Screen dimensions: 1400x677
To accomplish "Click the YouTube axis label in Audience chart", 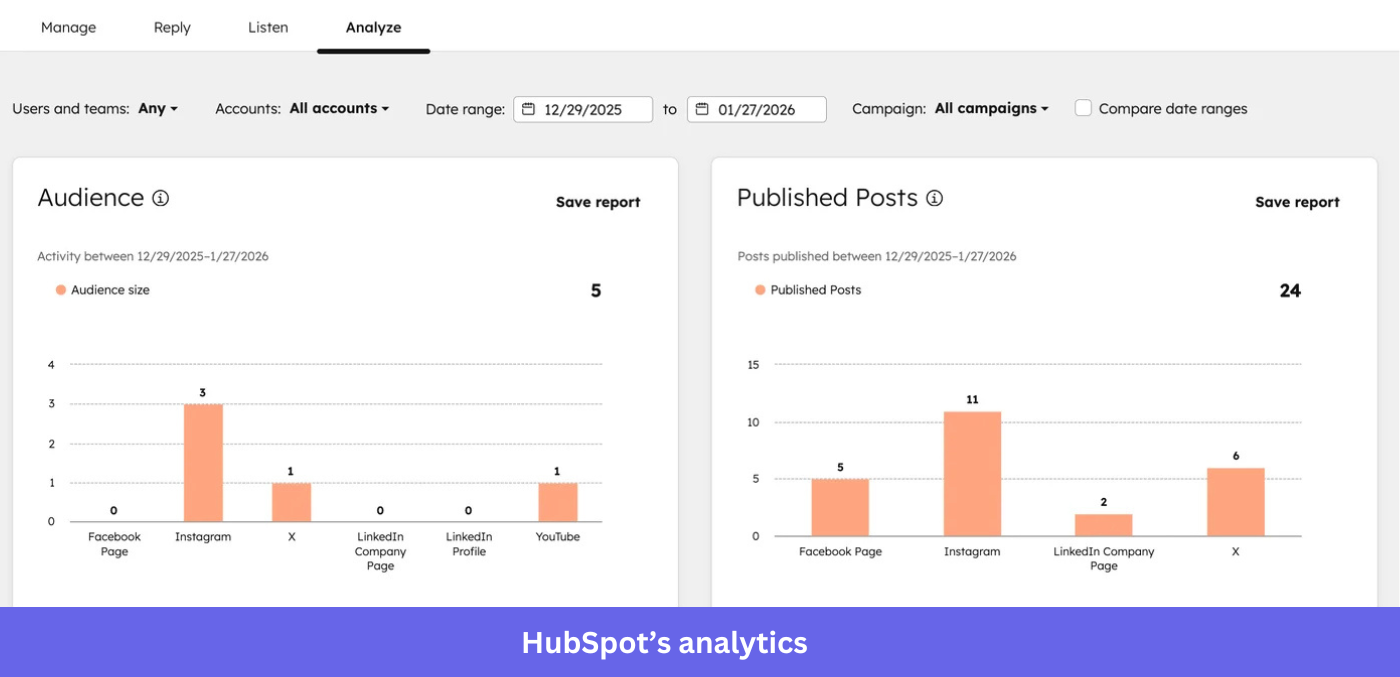I will [x=557, y=537].
